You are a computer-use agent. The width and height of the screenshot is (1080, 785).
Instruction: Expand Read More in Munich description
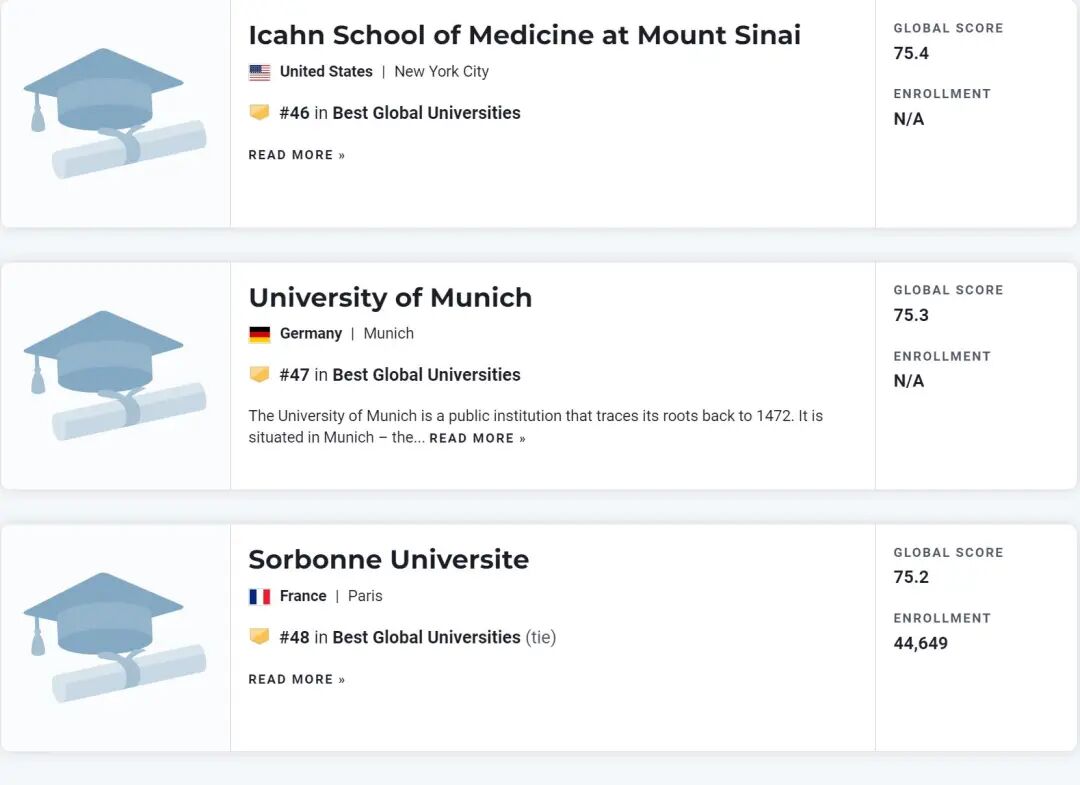pyautogui.click(x=477, y=439)
